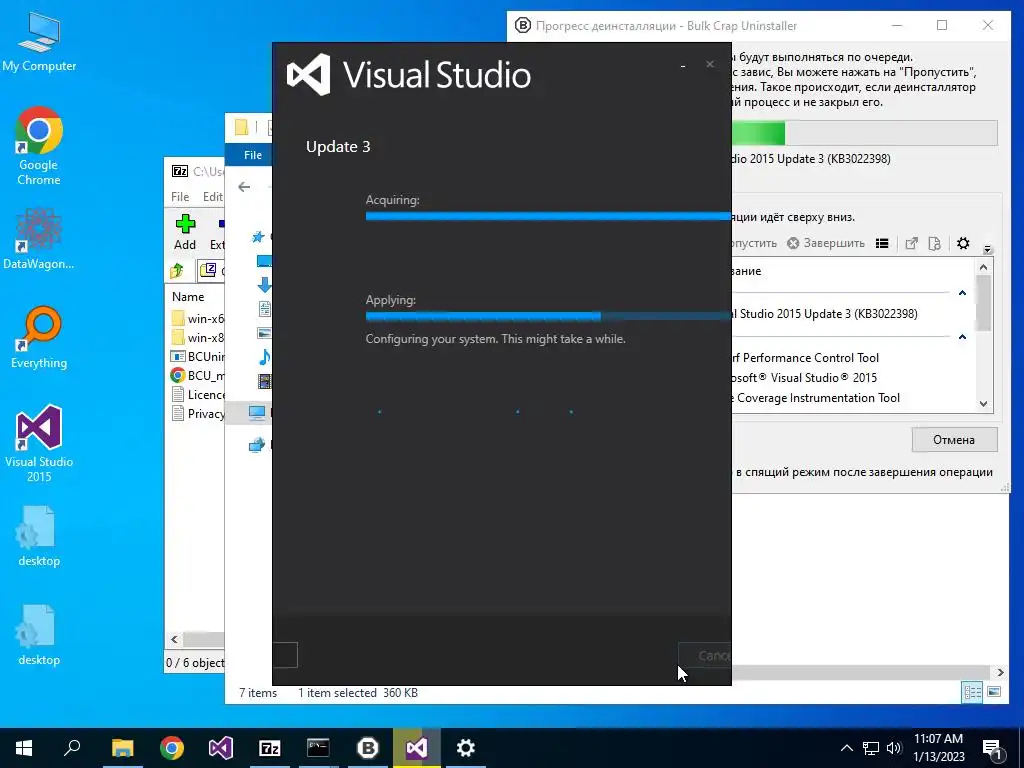Select Quick access star in Explorer sidebar
The image size is (1024, 768).
coord(258,236)
